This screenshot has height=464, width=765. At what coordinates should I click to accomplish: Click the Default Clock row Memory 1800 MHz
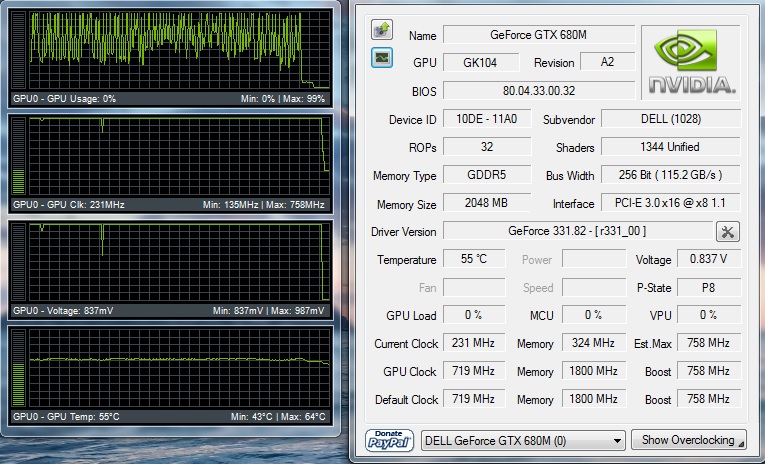coord(594,399)
